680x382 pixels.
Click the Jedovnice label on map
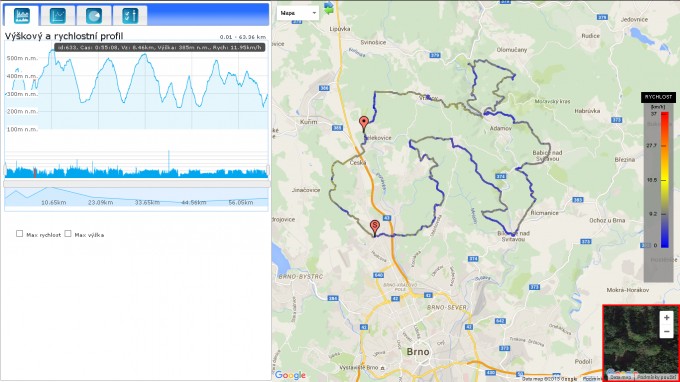[634, 20]
